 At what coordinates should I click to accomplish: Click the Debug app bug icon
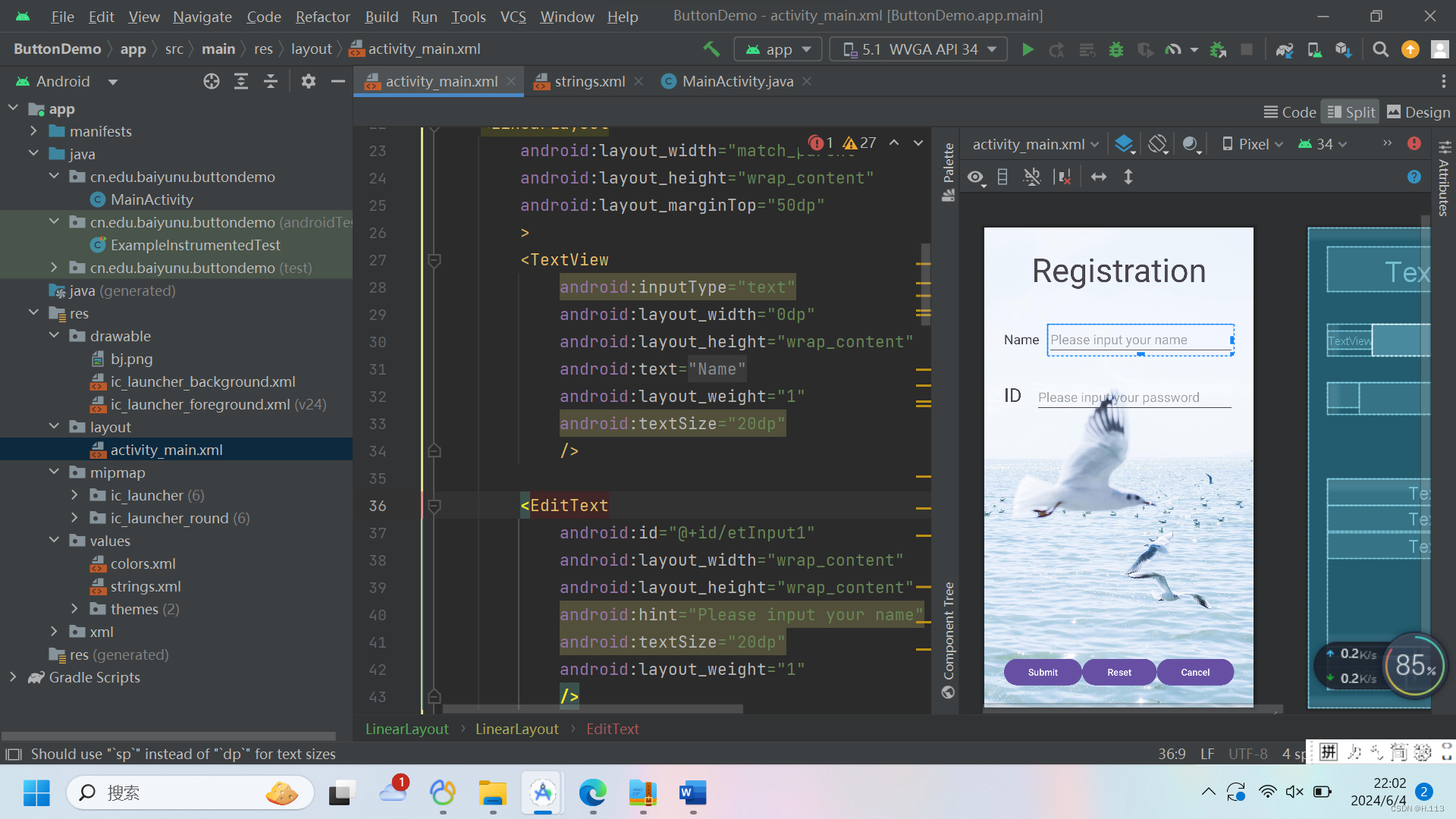click(1116, 50)
